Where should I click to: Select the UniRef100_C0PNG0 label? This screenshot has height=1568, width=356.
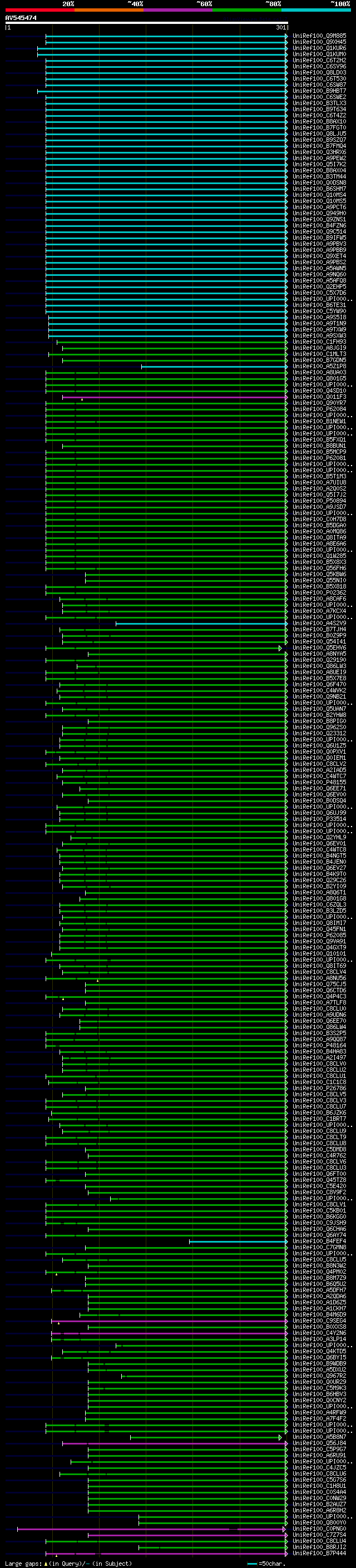[319, 1529]
